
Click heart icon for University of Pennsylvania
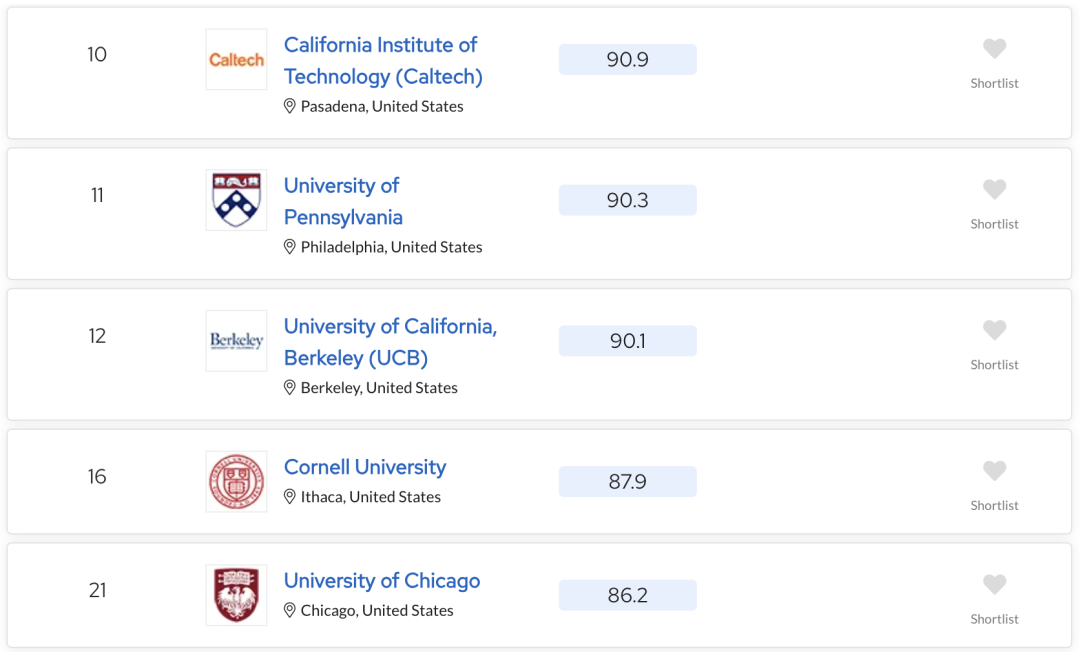994,189
